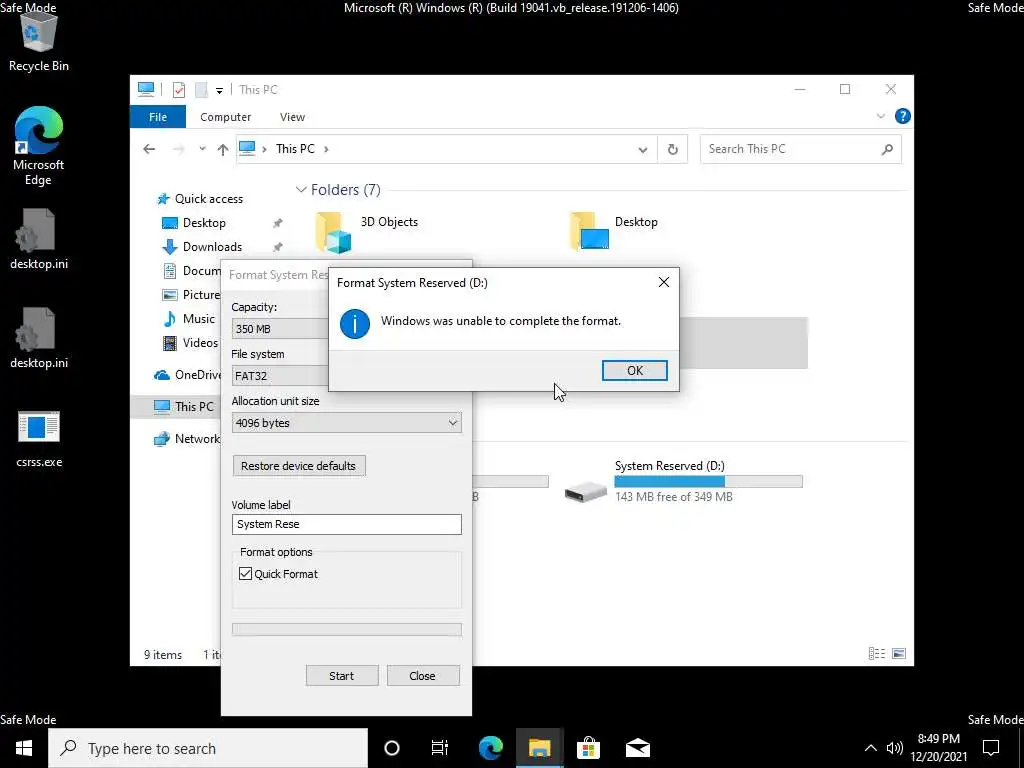Click search magnifier in Search This PC

887,150
